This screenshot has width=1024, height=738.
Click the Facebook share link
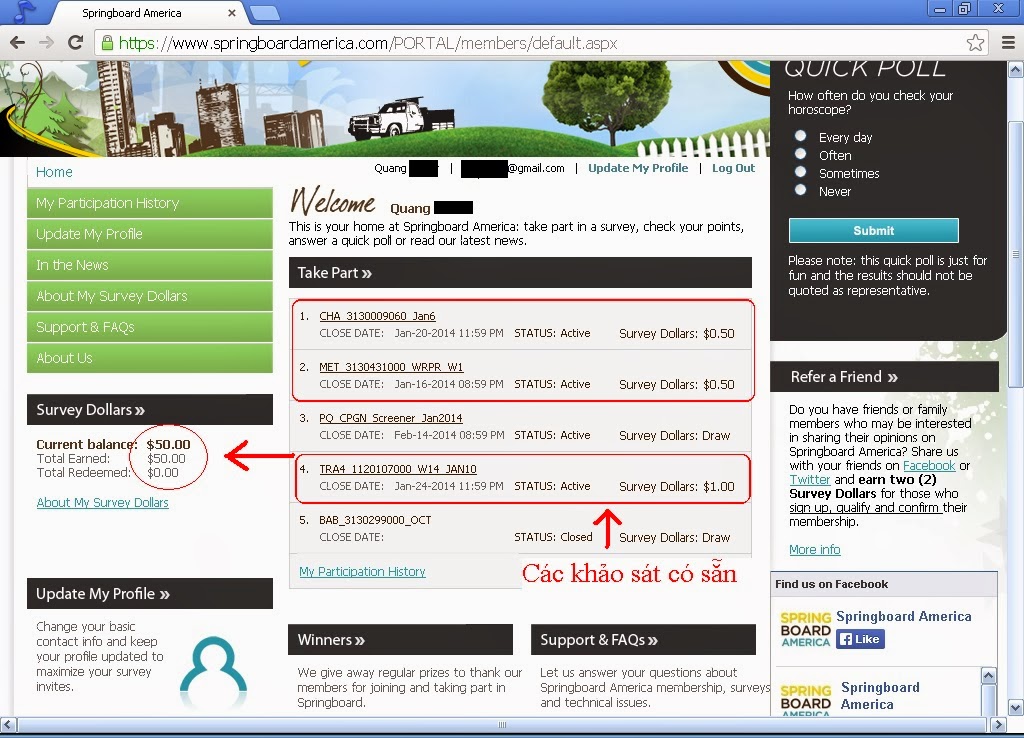(929, 466)
